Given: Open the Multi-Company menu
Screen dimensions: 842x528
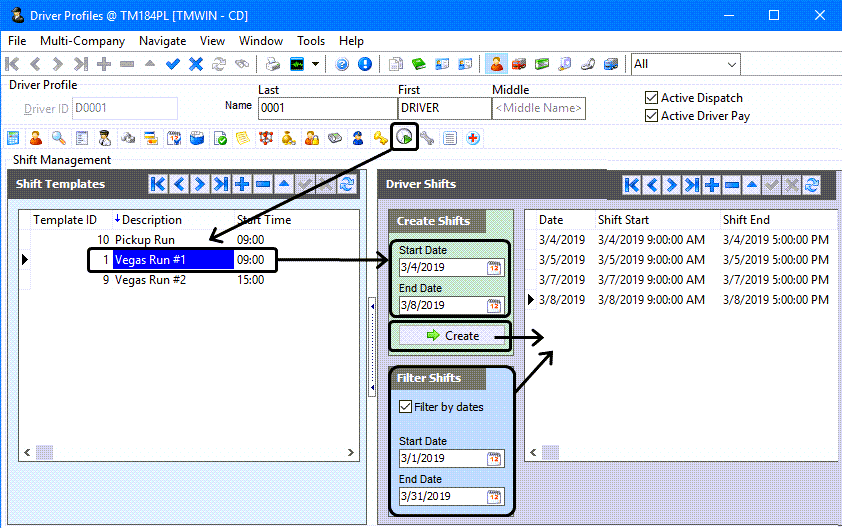Looking at the screenshot, I should tap(82, 41).
